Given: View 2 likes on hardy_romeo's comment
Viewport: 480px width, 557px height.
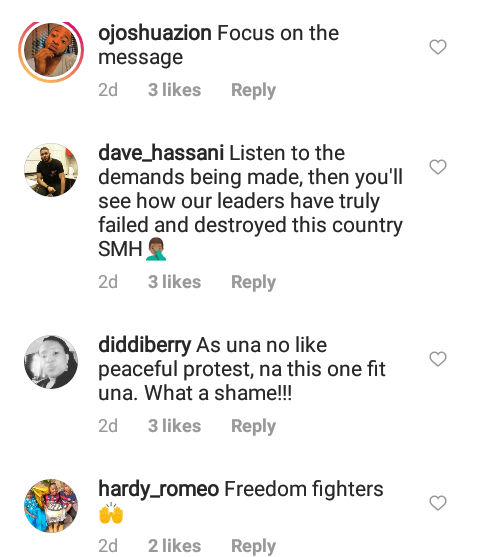Looking at the screenshot, I should (x=174, y=546).
